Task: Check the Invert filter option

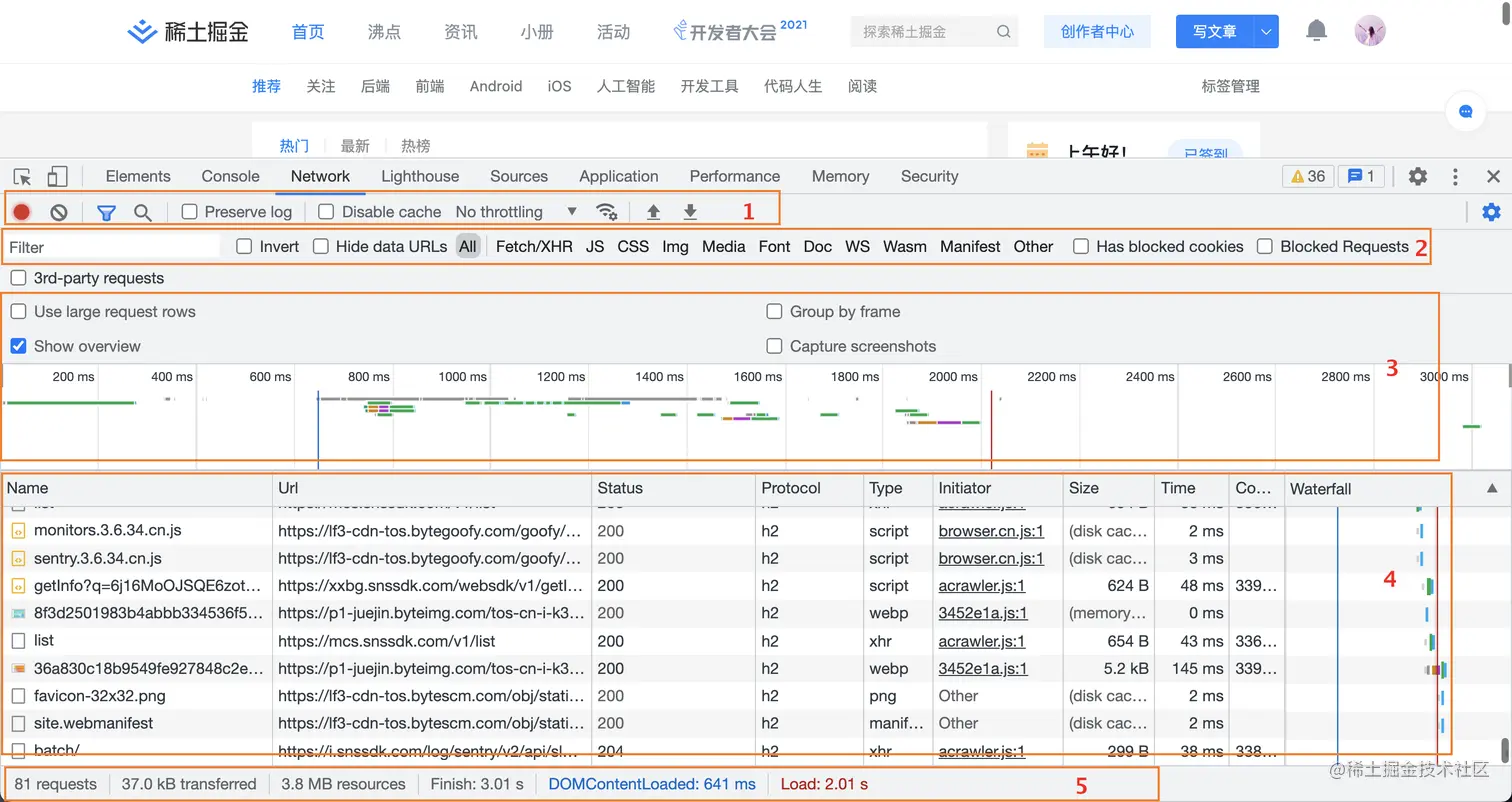Action: click(244, 246)
